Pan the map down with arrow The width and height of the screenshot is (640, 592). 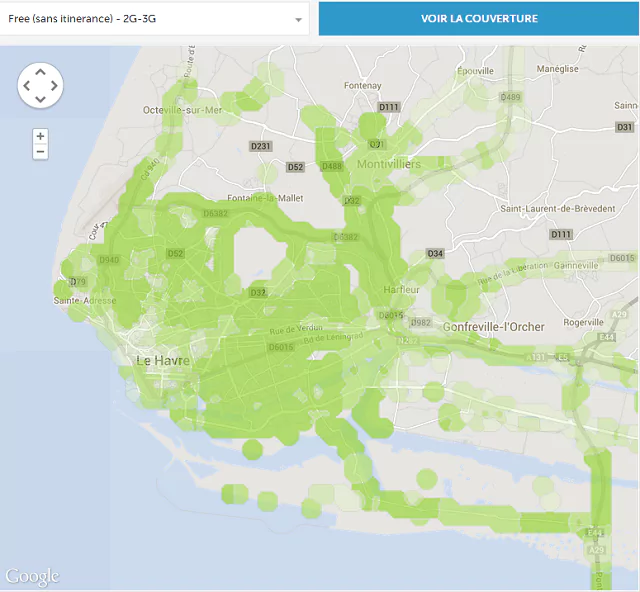40,100
